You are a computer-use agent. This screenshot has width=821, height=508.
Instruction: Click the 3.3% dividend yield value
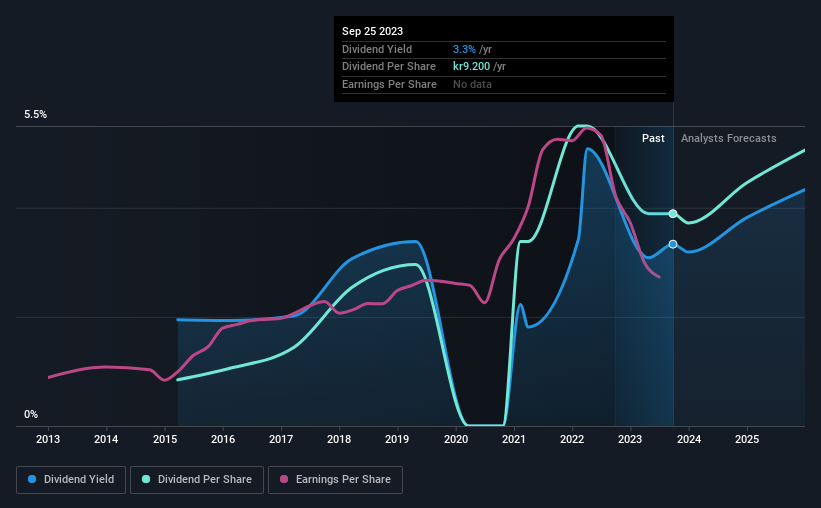pyautogui.click(x=464, y=49)
